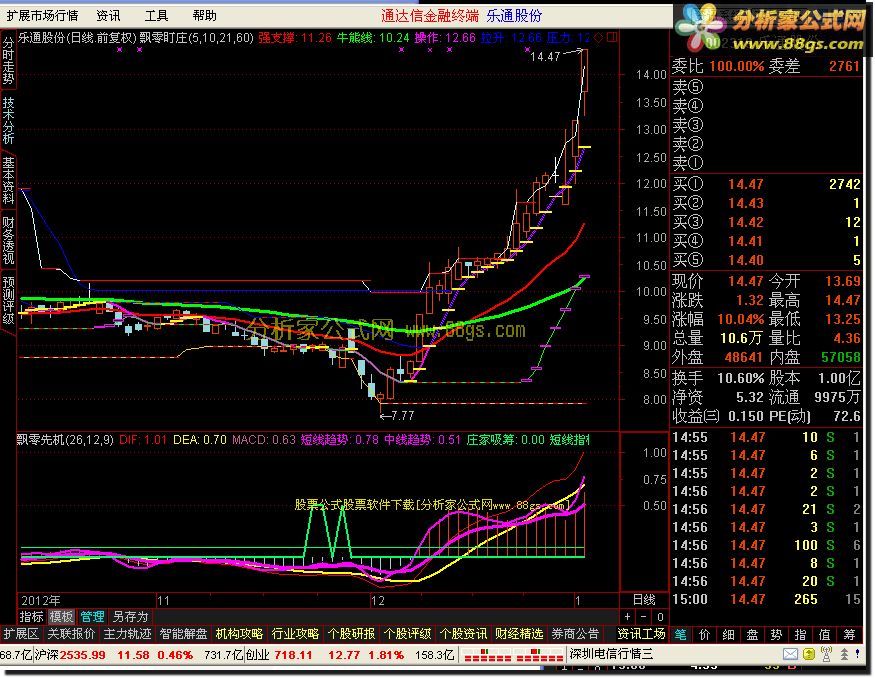Select the 指 tab in quote panel
This screenshot has height=678, width=875.
click(800, 634)
